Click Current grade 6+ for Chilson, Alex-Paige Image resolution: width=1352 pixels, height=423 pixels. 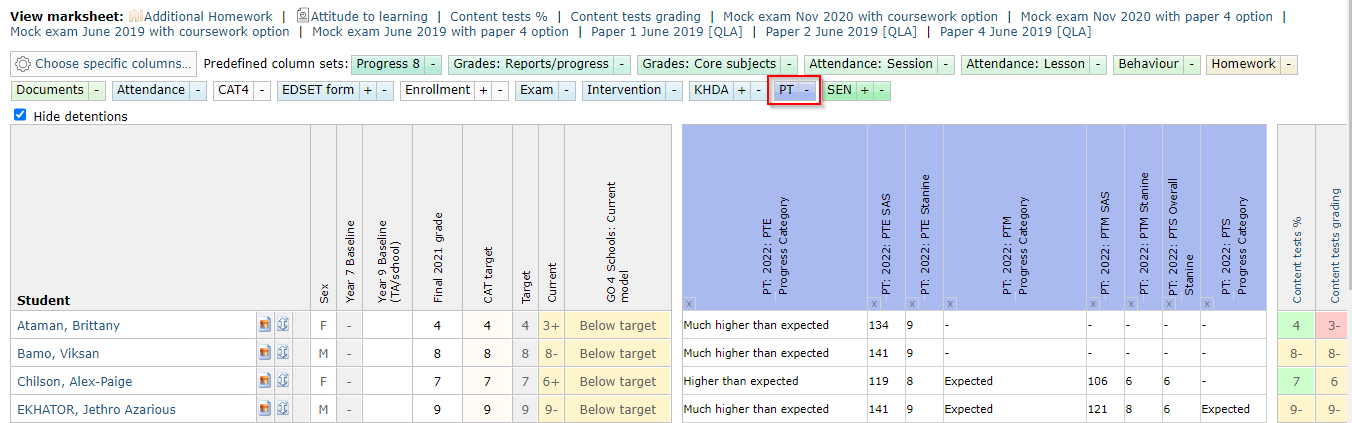[551, 381]
